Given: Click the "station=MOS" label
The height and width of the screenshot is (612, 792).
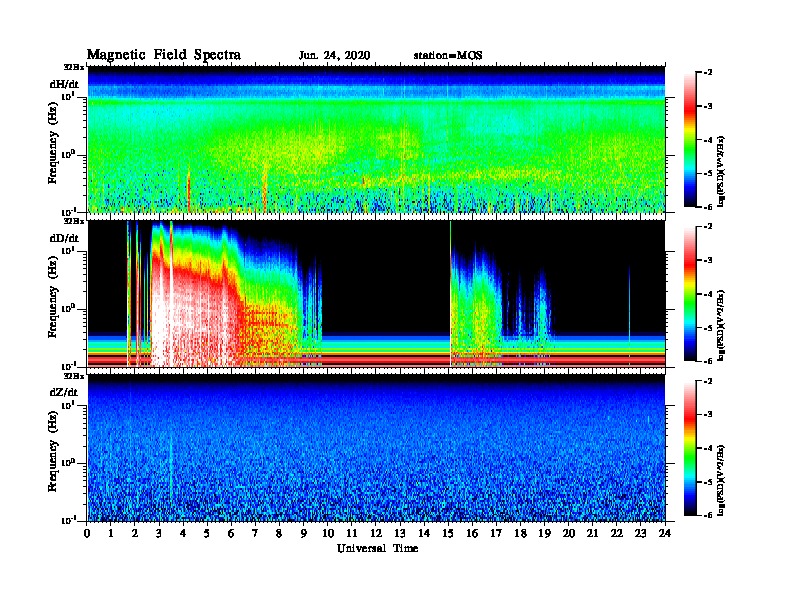Looking at the screenshot, I should pos(448,56).
